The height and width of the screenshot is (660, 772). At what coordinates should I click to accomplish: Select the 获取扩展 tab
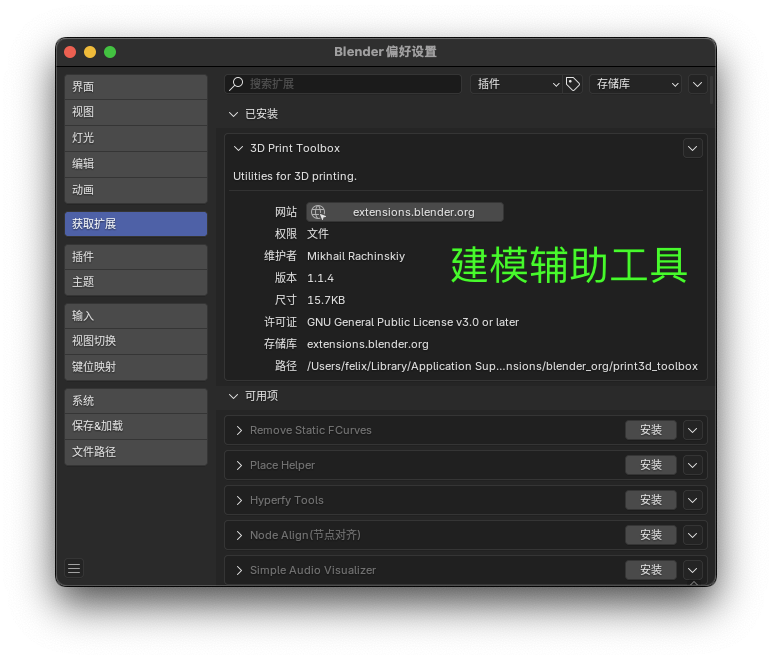coord(136,224)
